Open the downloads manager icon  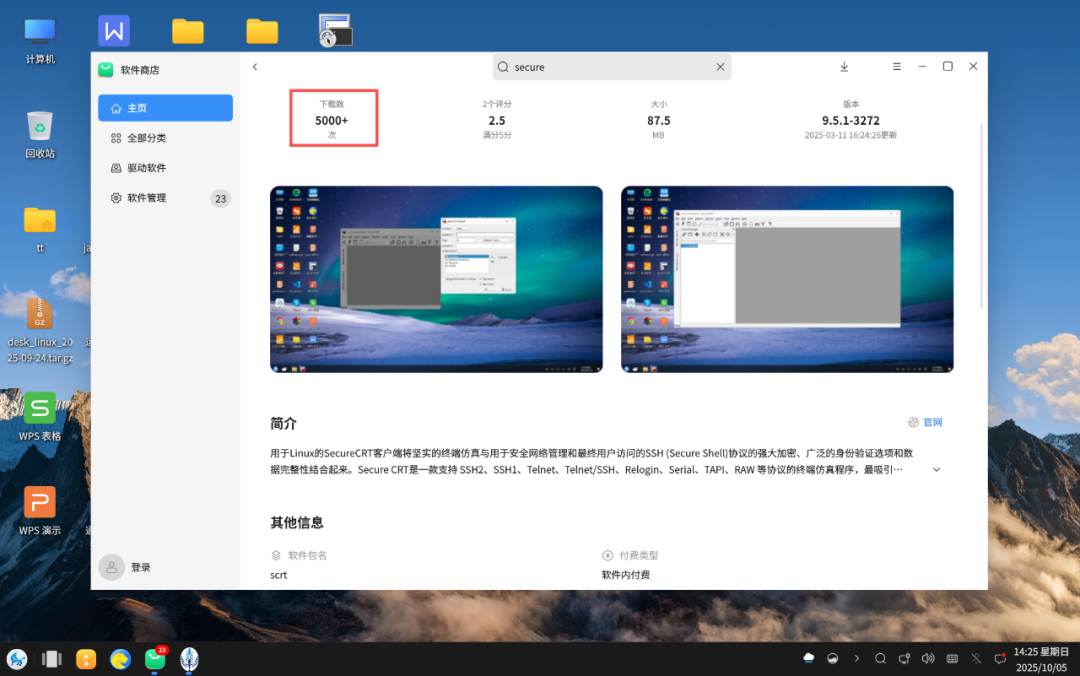tap(844, 67)
